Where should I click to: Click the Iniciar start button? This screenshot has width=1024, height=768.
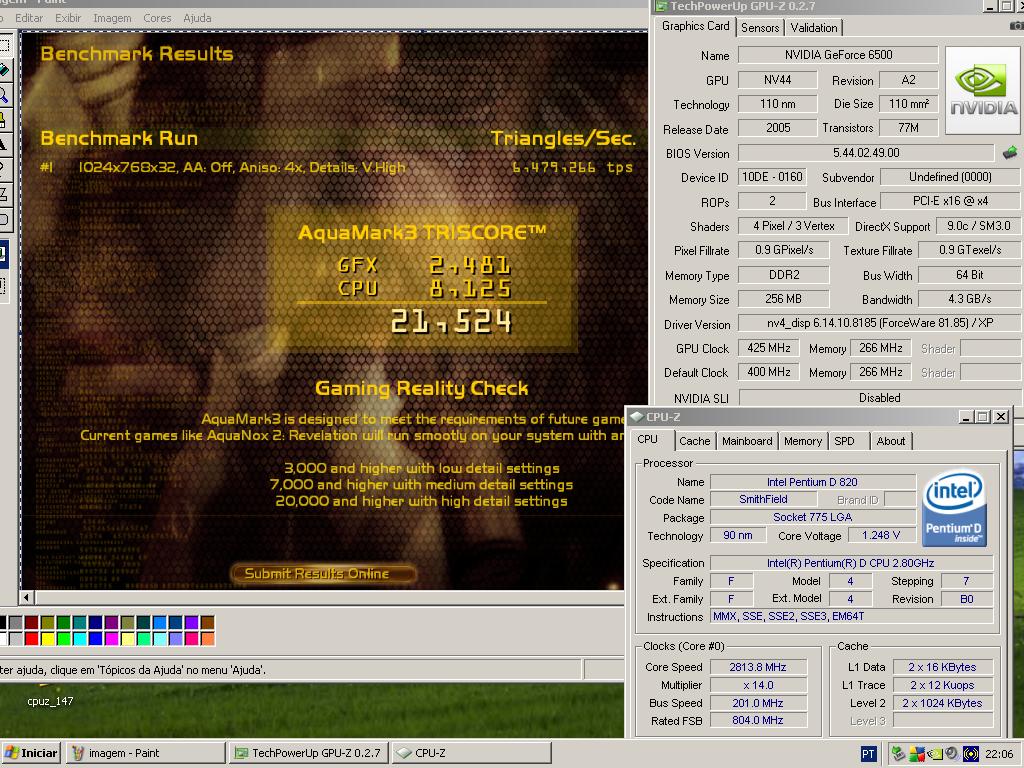pyautogui.click(x=31, y=754)
